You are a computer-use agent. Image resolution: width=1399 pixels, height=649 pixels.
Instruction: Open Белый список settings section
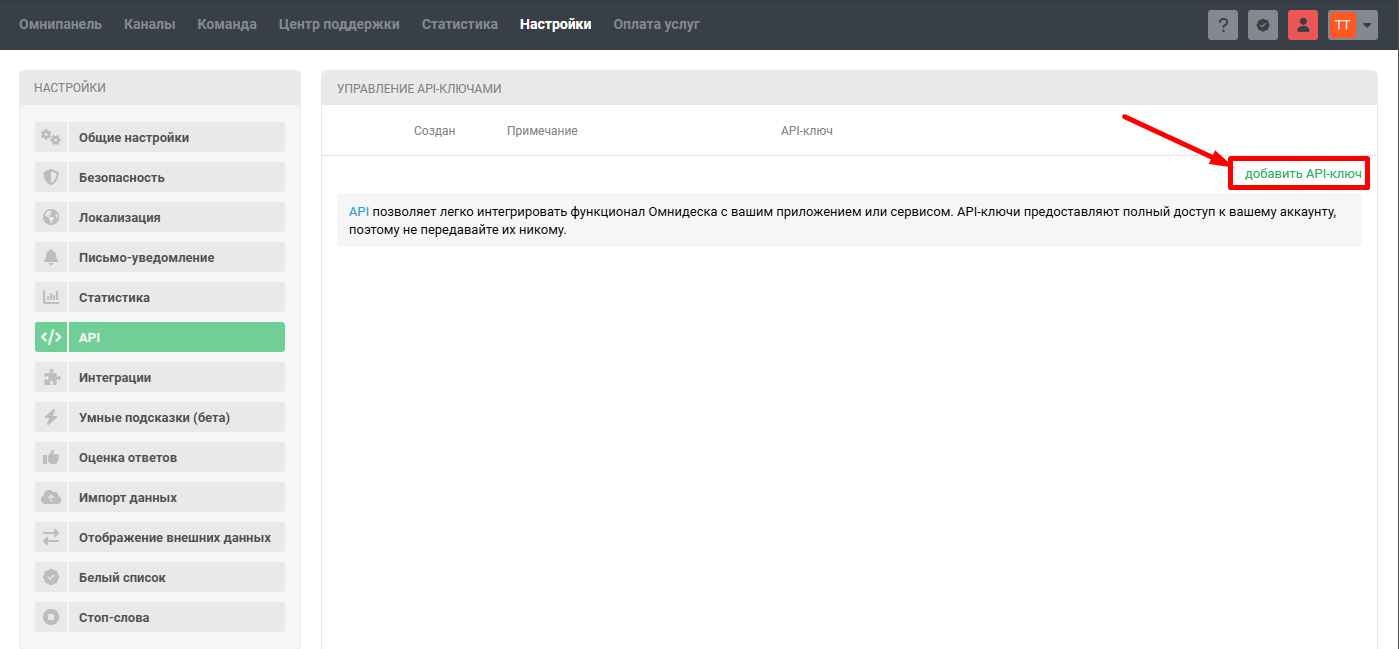point(122,577)
